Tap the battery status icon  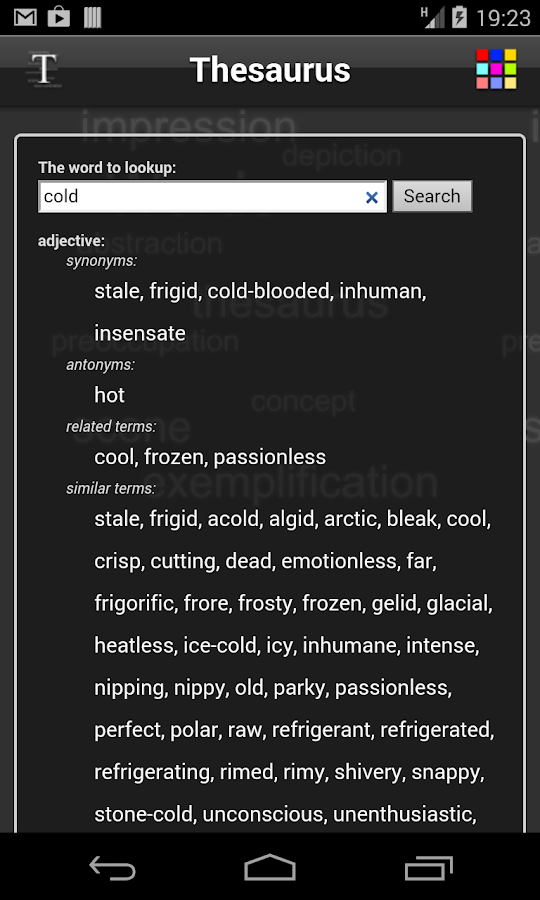click(459, 17)
